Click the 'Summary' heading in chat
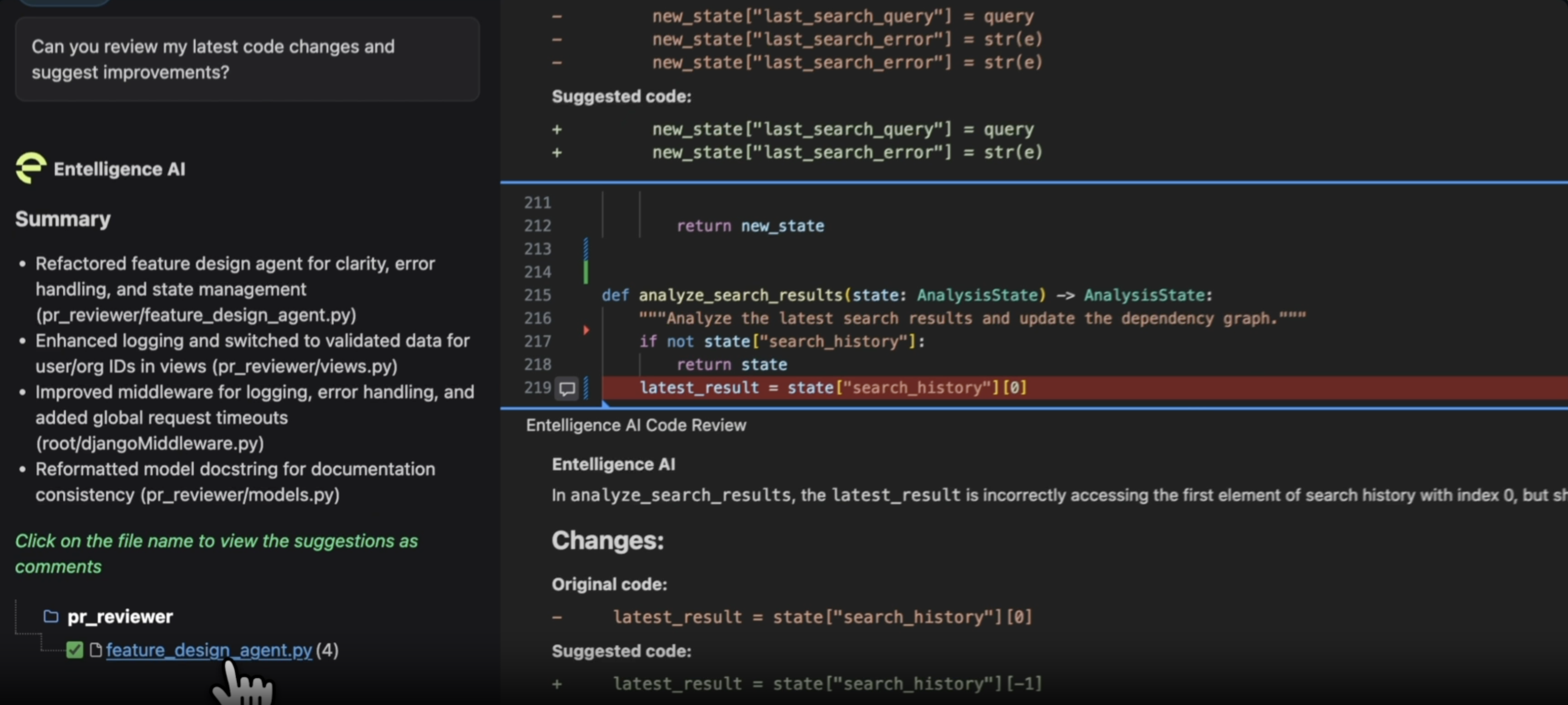This screenshot has height=705, width=1568. click(x=63, y=219)
